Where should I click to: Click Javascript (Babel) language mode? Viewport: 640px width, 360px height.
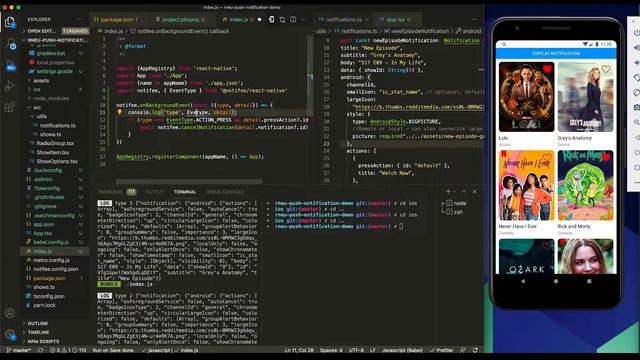(402, 350)
